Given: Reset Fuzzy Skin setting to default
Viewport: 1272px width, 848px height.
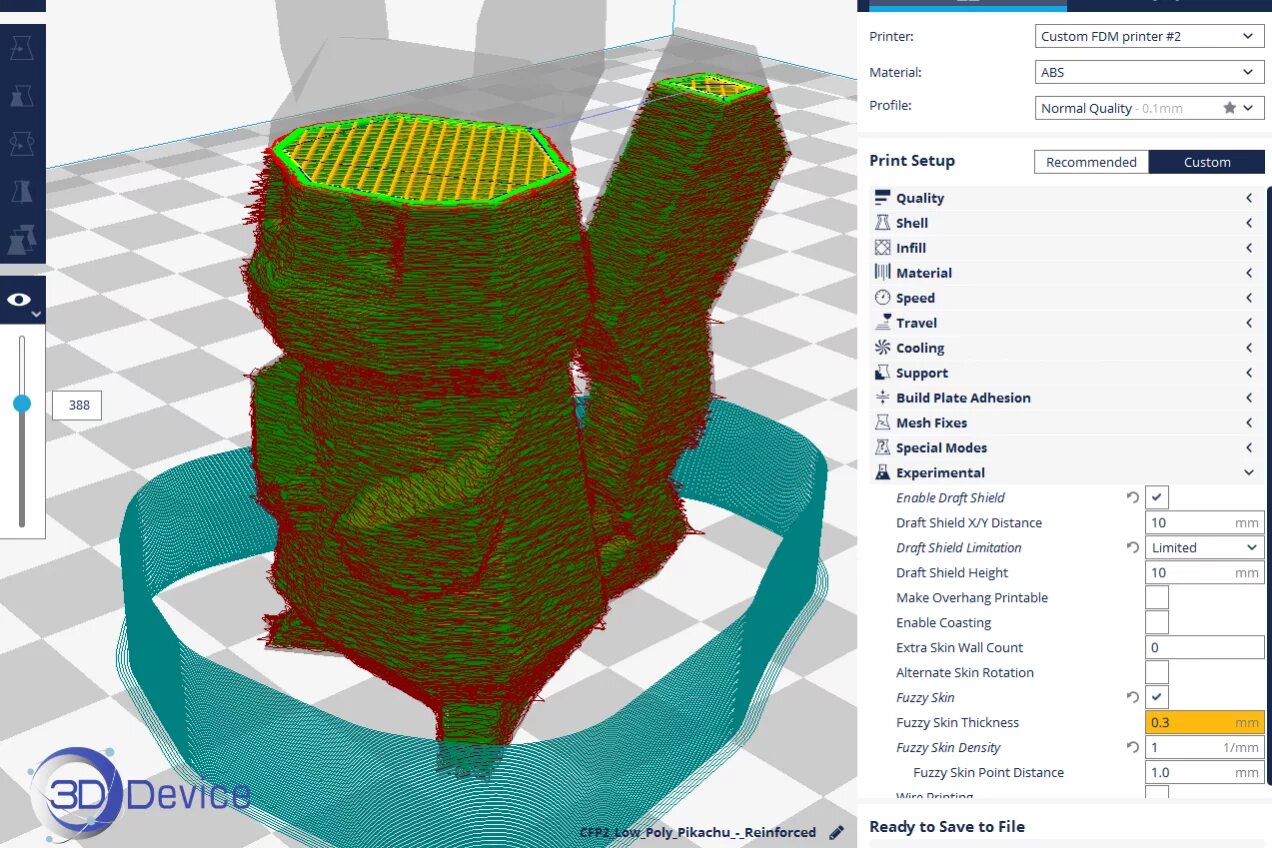Looking at the screenshot, I should pyautogui.click(x=1132, y=697).
